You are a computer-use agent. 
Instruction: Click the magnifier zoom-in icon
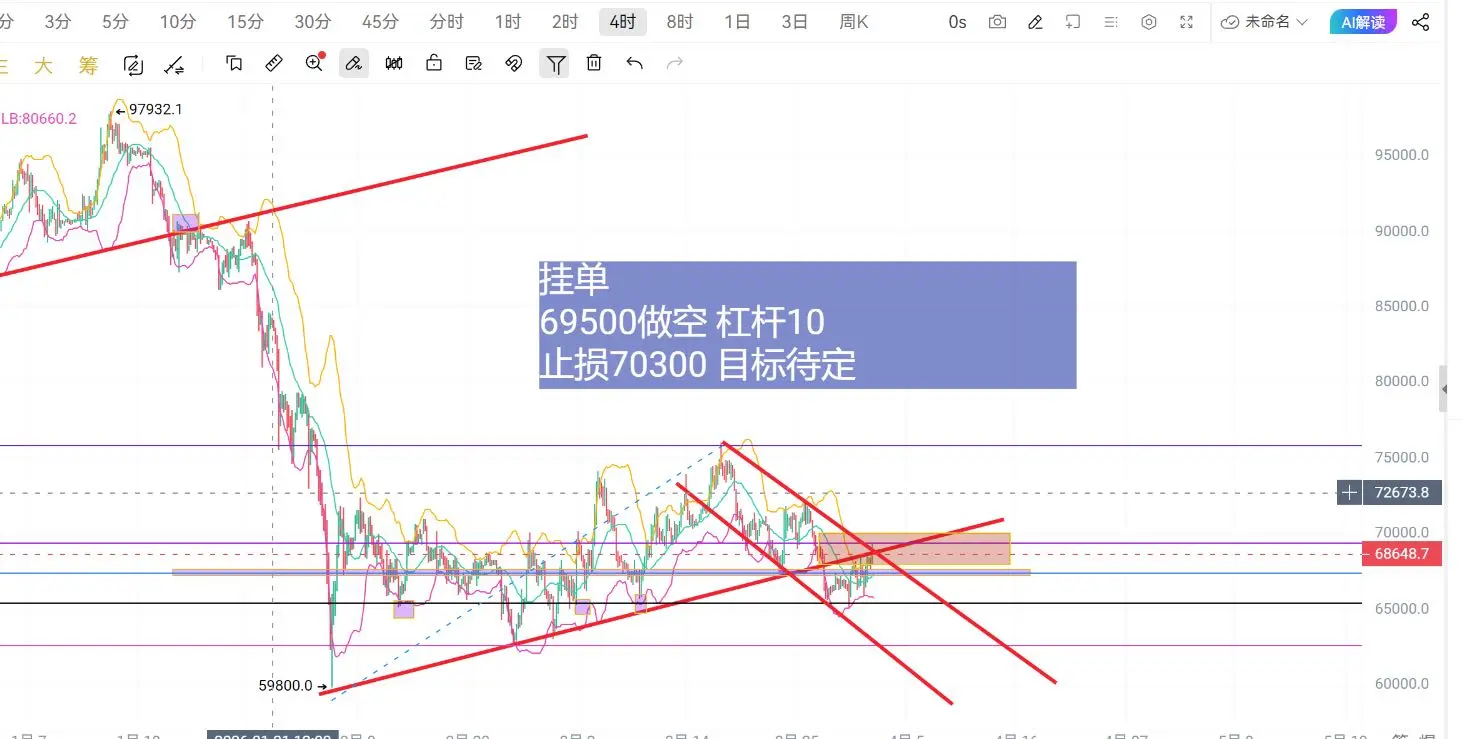tap(314, 64)
